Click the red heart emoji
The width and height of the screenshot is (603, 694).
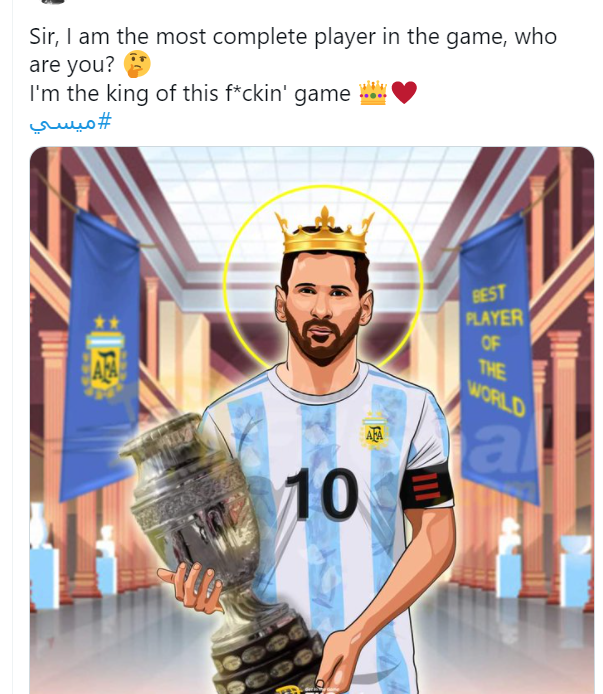404,93
